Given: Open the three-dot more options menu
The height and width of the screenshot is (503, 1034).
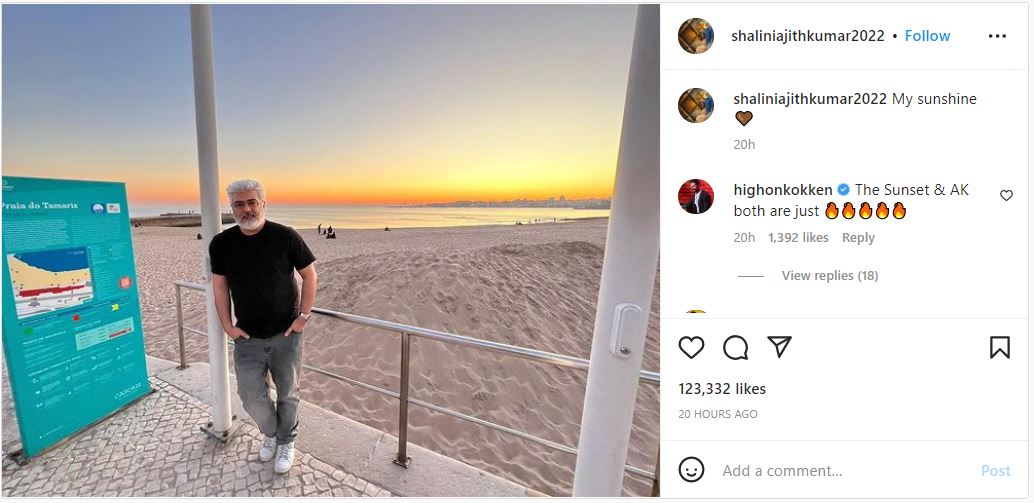Looking at the screenshot, I should [x=997, y=36].
